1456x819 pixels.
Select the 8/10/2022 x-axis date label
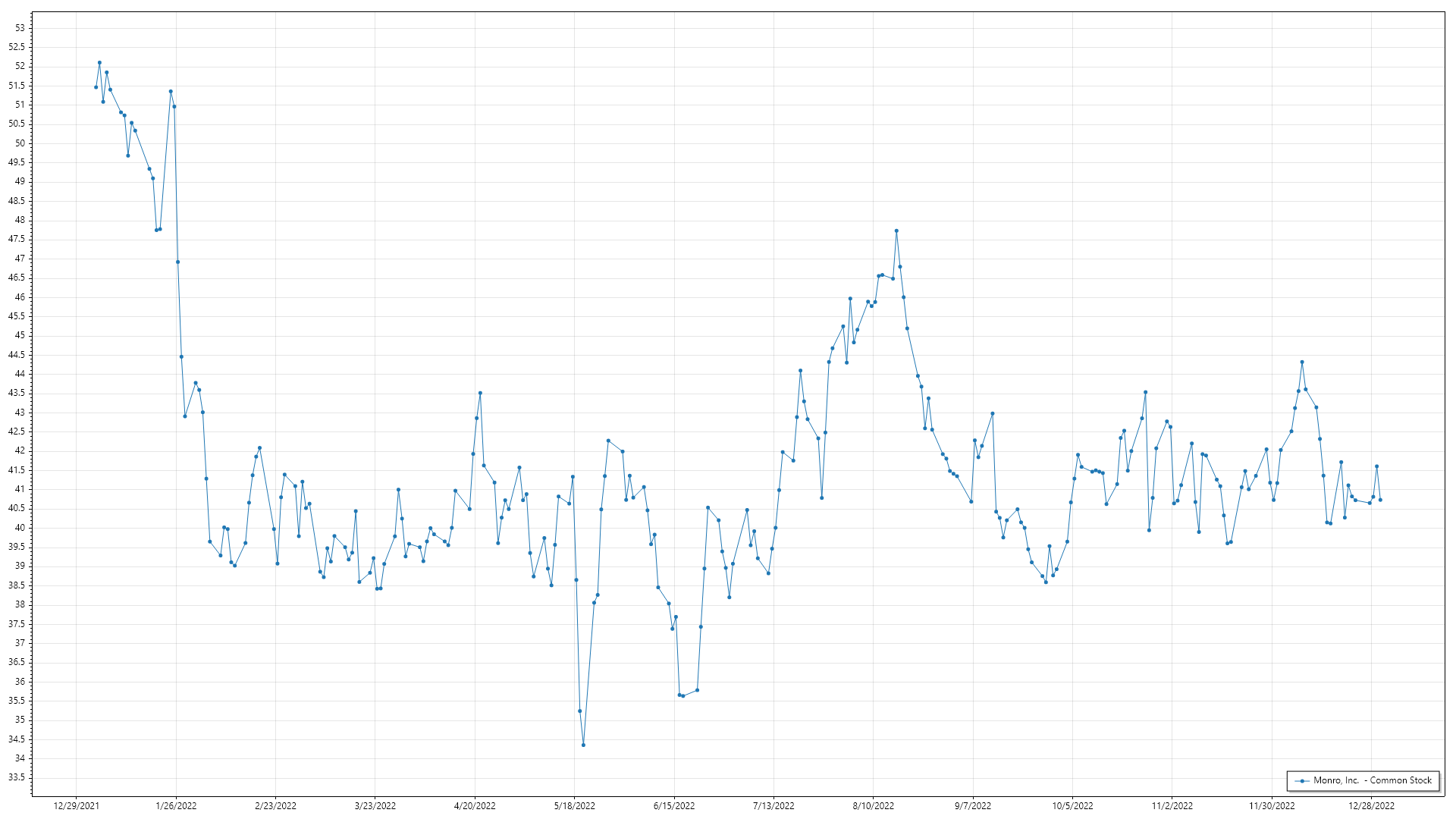pyautogui.click(x=873, y=806)
